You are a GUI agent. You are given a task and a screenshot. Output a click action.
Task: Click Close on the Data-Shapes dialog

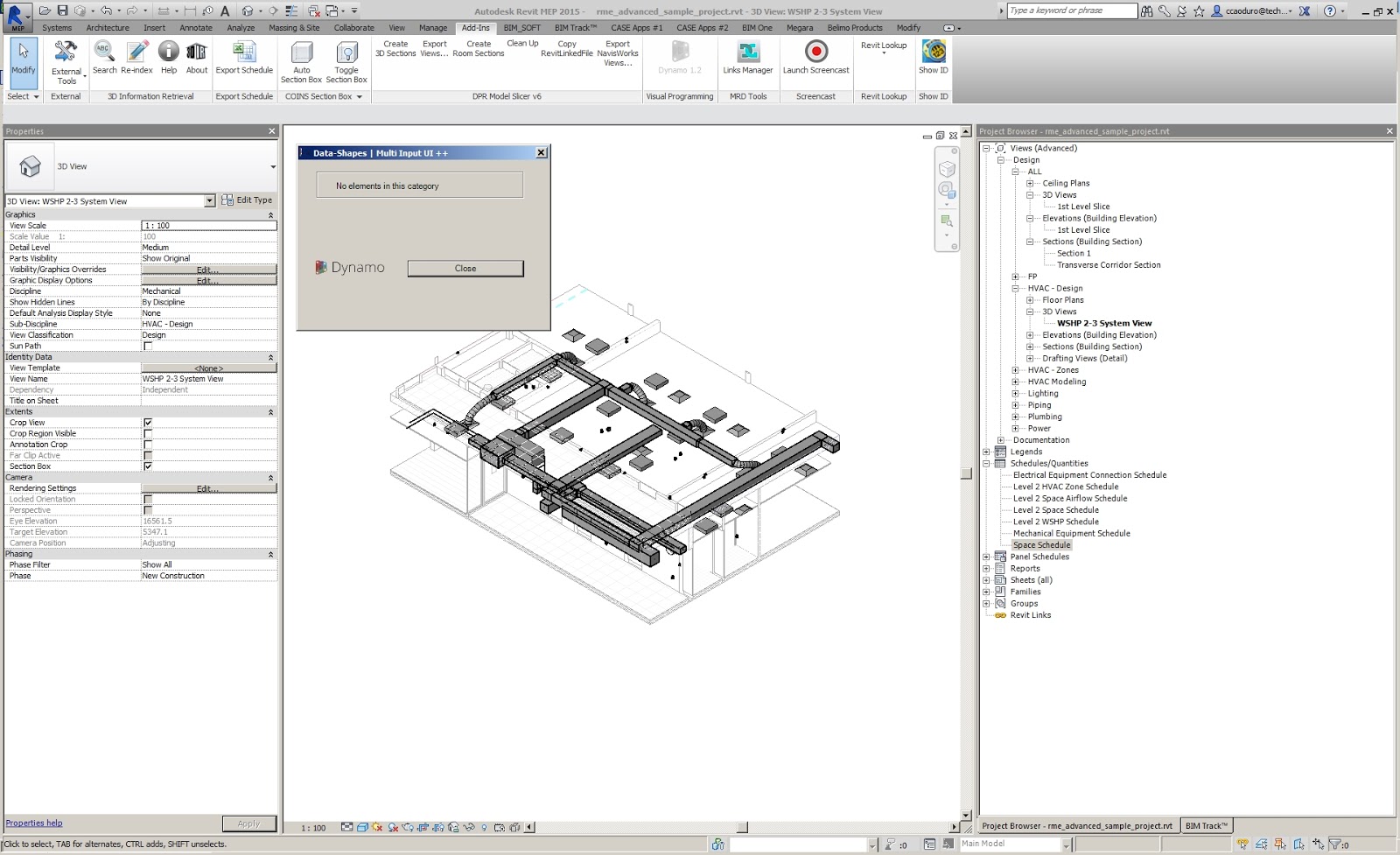click(465, 269)
